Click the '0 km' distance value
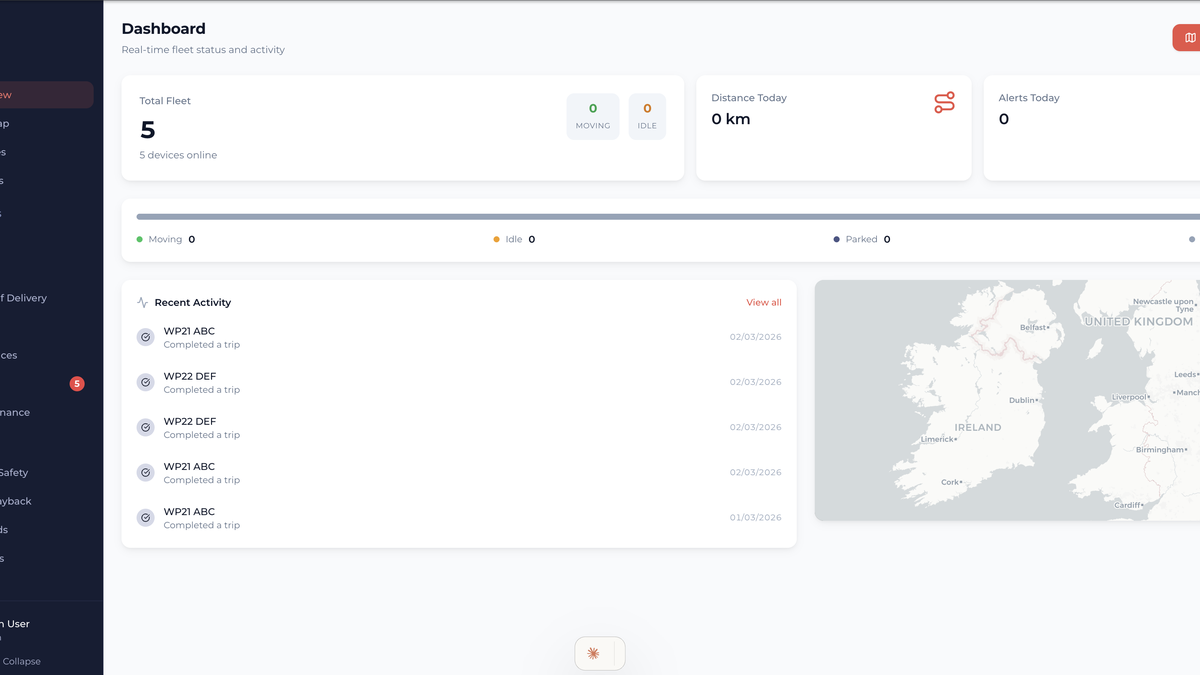Screen dimensions: 1200x675 click(x=731, y=119)
